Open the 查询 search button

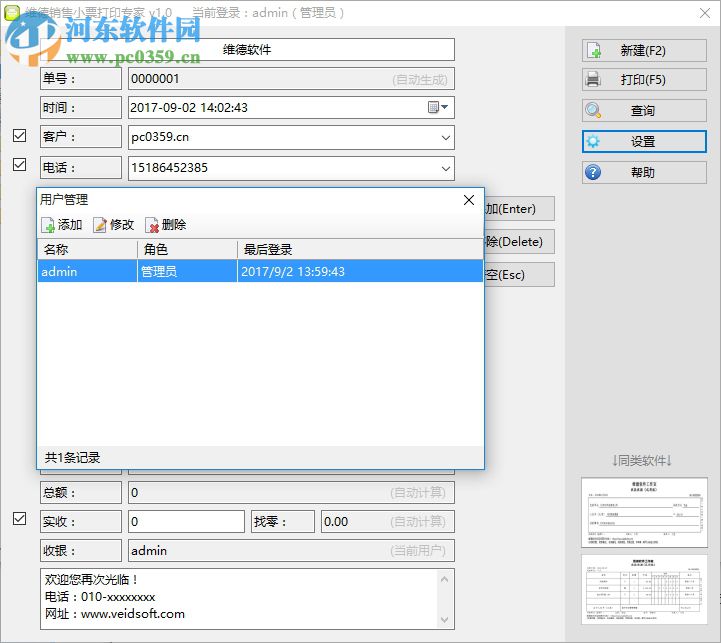click(x=644, y=110)
